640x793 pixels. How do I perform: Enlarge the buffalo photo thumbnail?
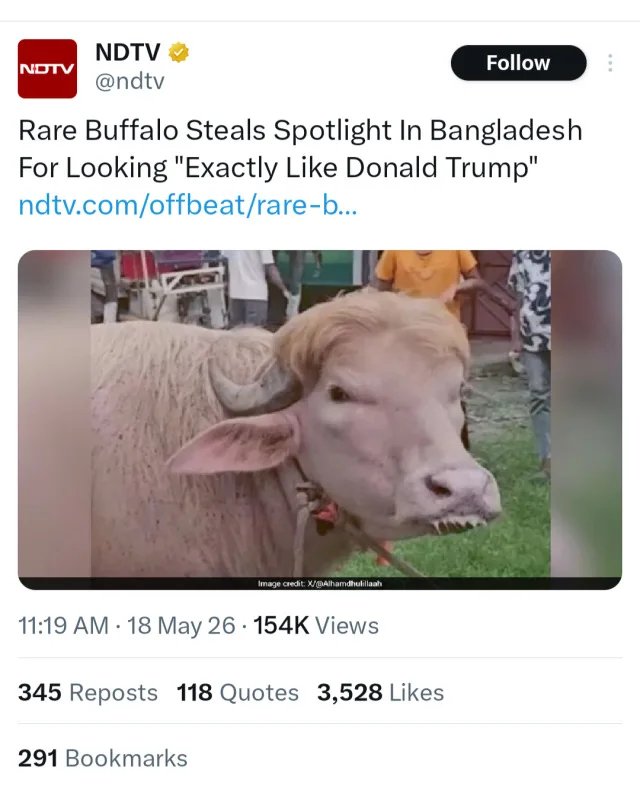[x=320, y=420]
